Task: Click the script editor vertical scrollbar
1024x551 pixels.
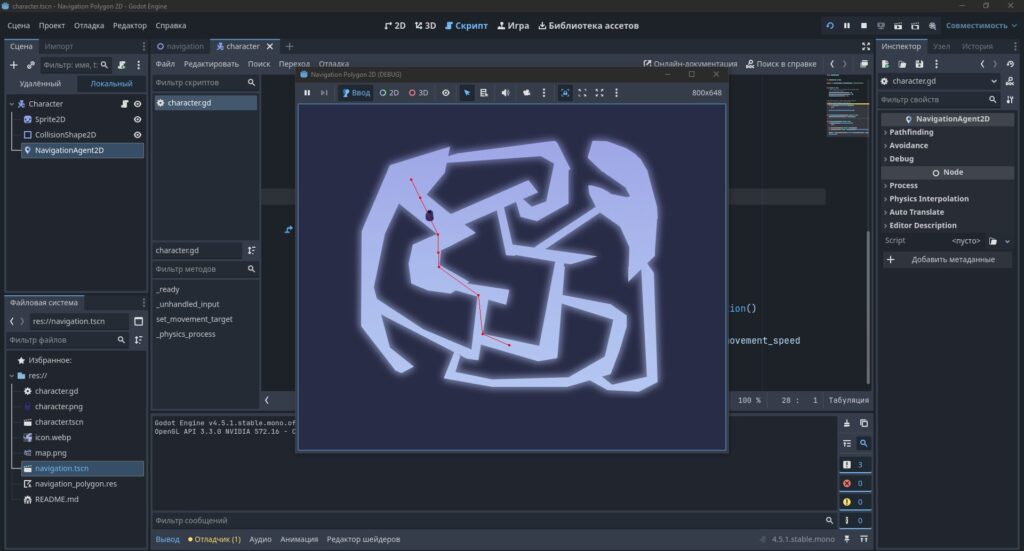Action: [868, 307]
